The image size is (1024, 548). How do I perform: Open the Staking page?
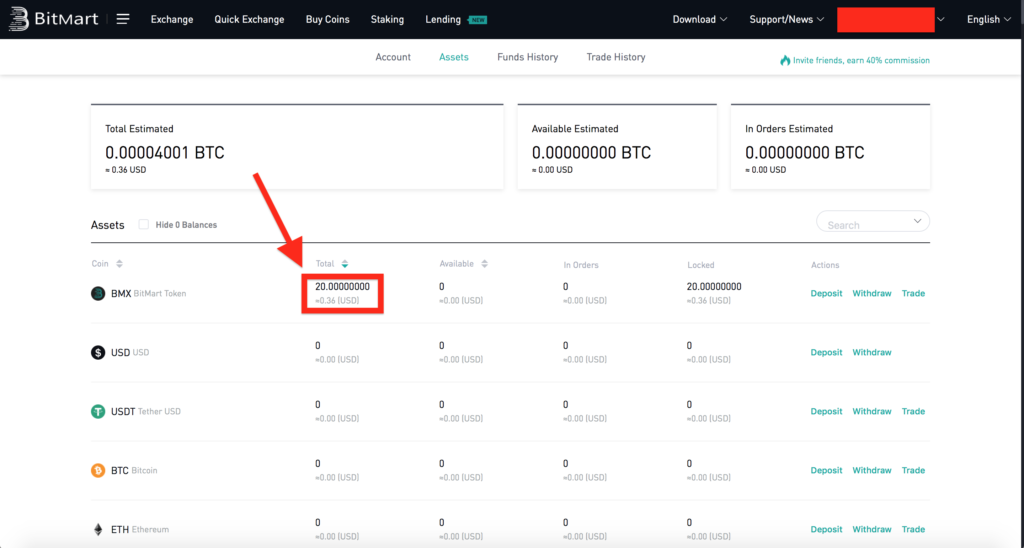point(387,20)
